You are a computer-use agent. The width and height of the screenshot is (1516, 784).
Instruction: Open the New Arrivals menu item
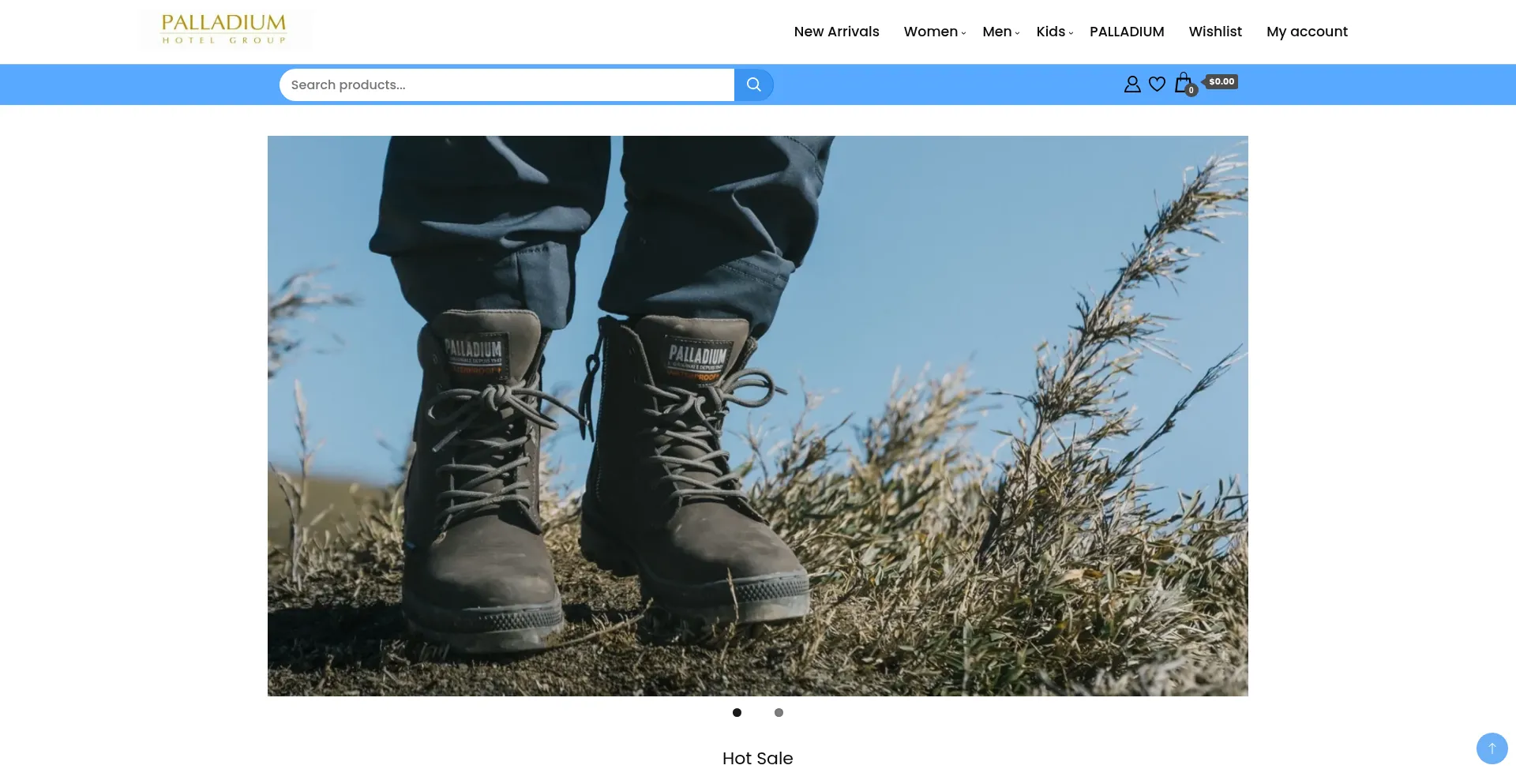[836, 32]
